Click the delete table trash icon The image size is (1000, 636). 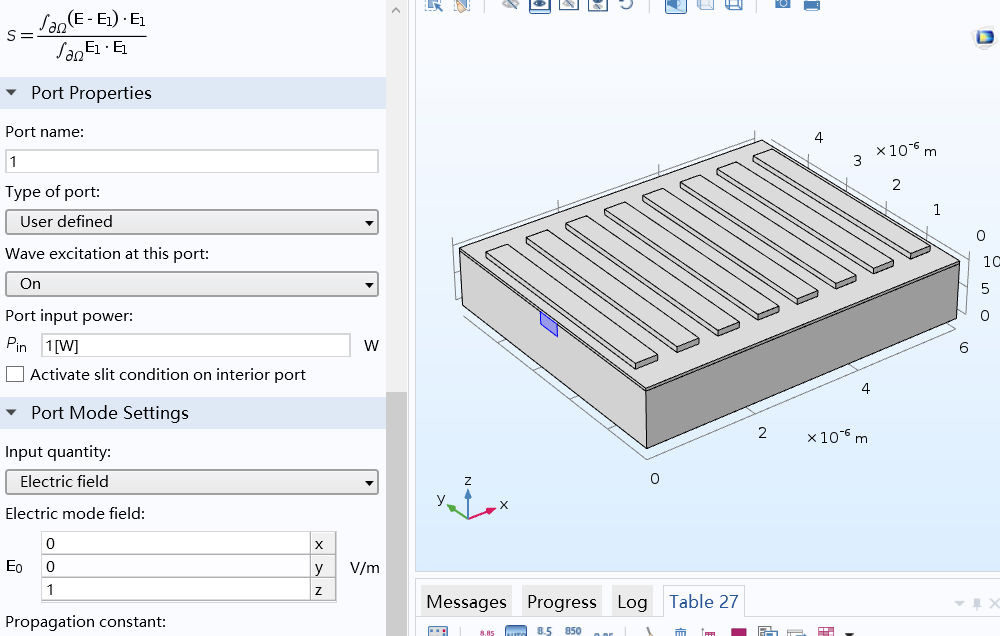(x=680, y=632)
